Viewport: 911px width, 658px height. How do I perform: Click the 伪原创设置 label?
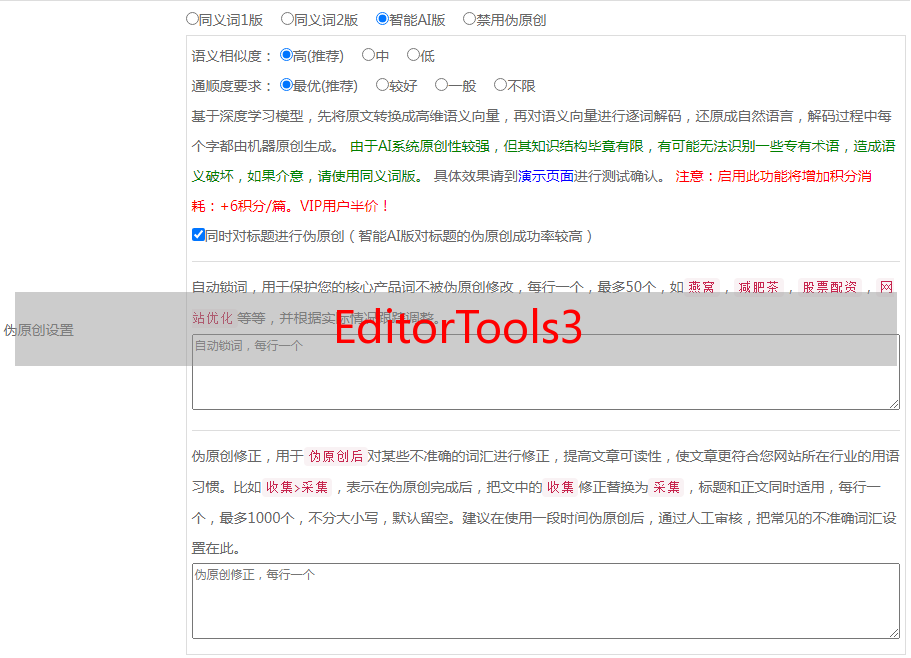pyautogui.click(x=39, y=330)
